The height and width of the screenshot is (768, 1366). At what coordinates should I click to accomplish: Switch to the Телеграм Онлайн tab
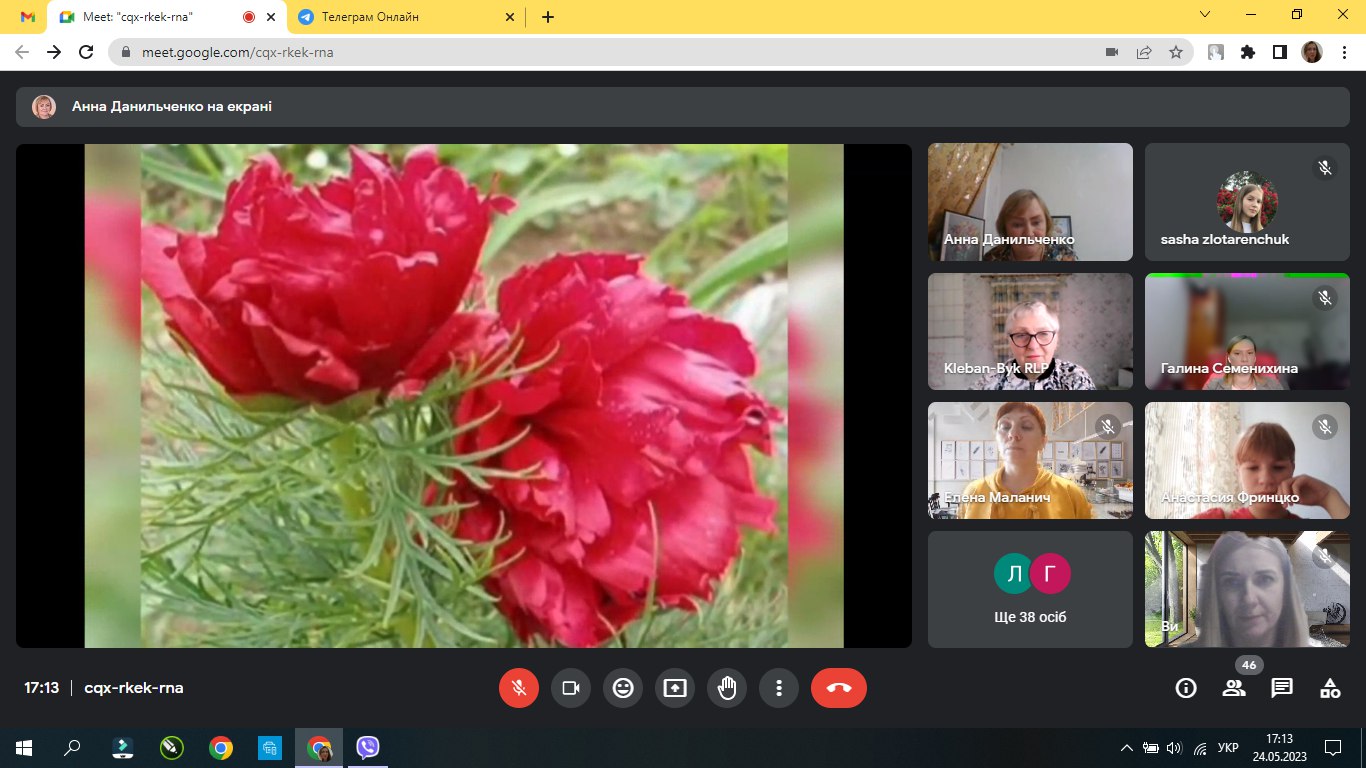pyautogui.click(x=407, y=17)
